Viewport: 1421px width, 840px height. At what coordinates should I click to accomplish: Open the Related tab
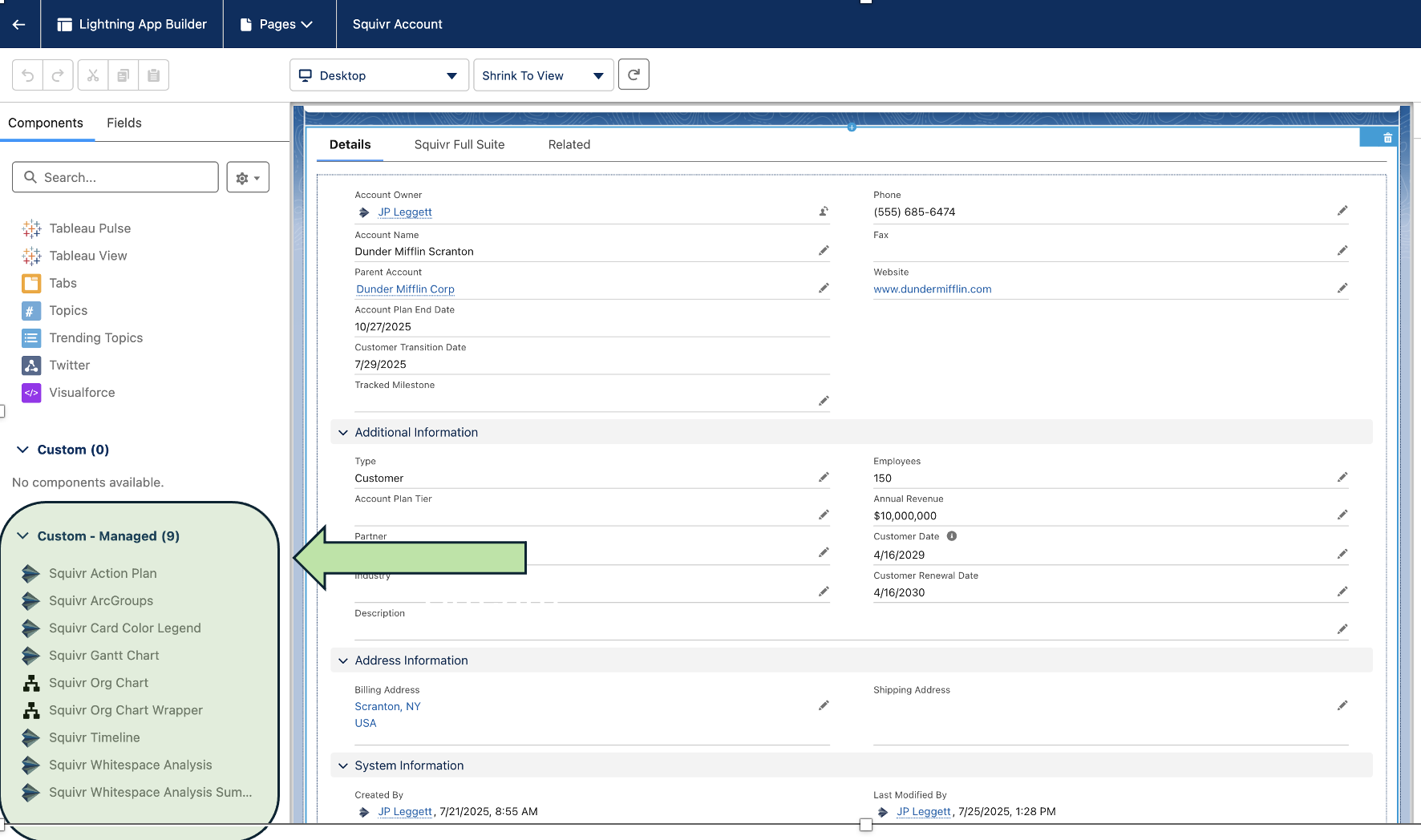(x=569, y=144)
